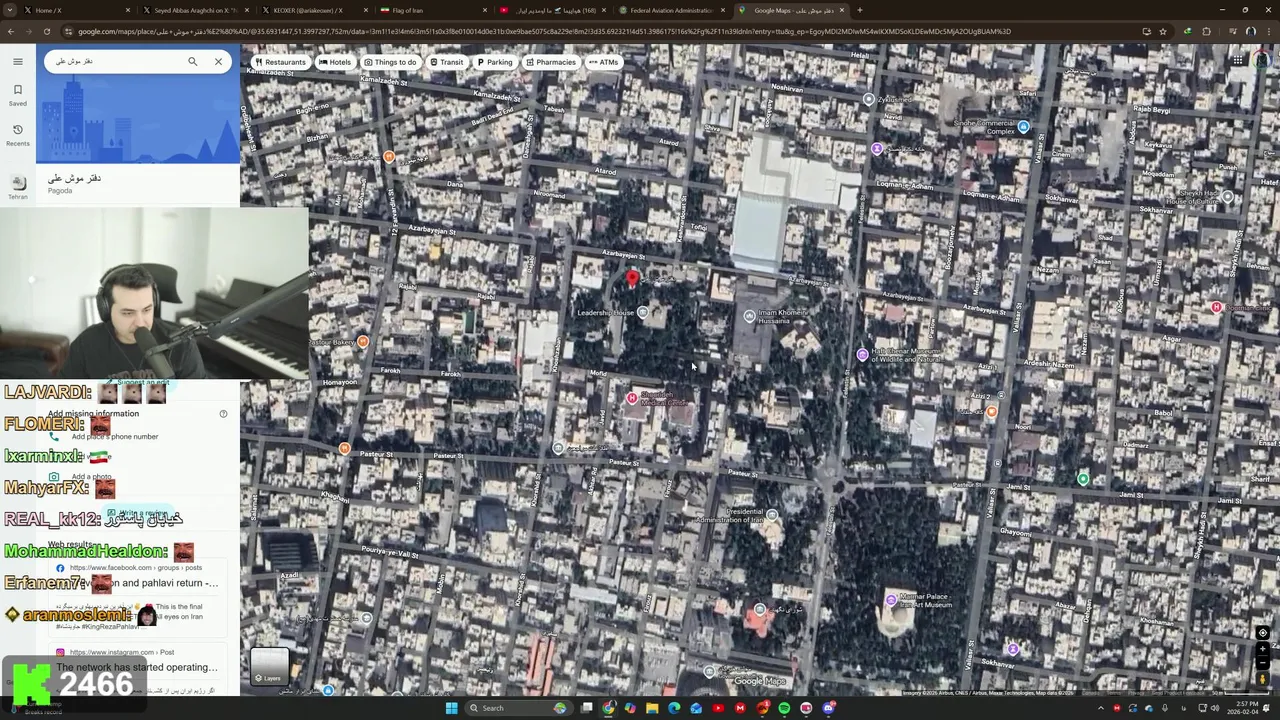Viewport: 1280px width, 720px height.
Task: Click the Windows taskbar Search box
Action: (x=520, y=708)
